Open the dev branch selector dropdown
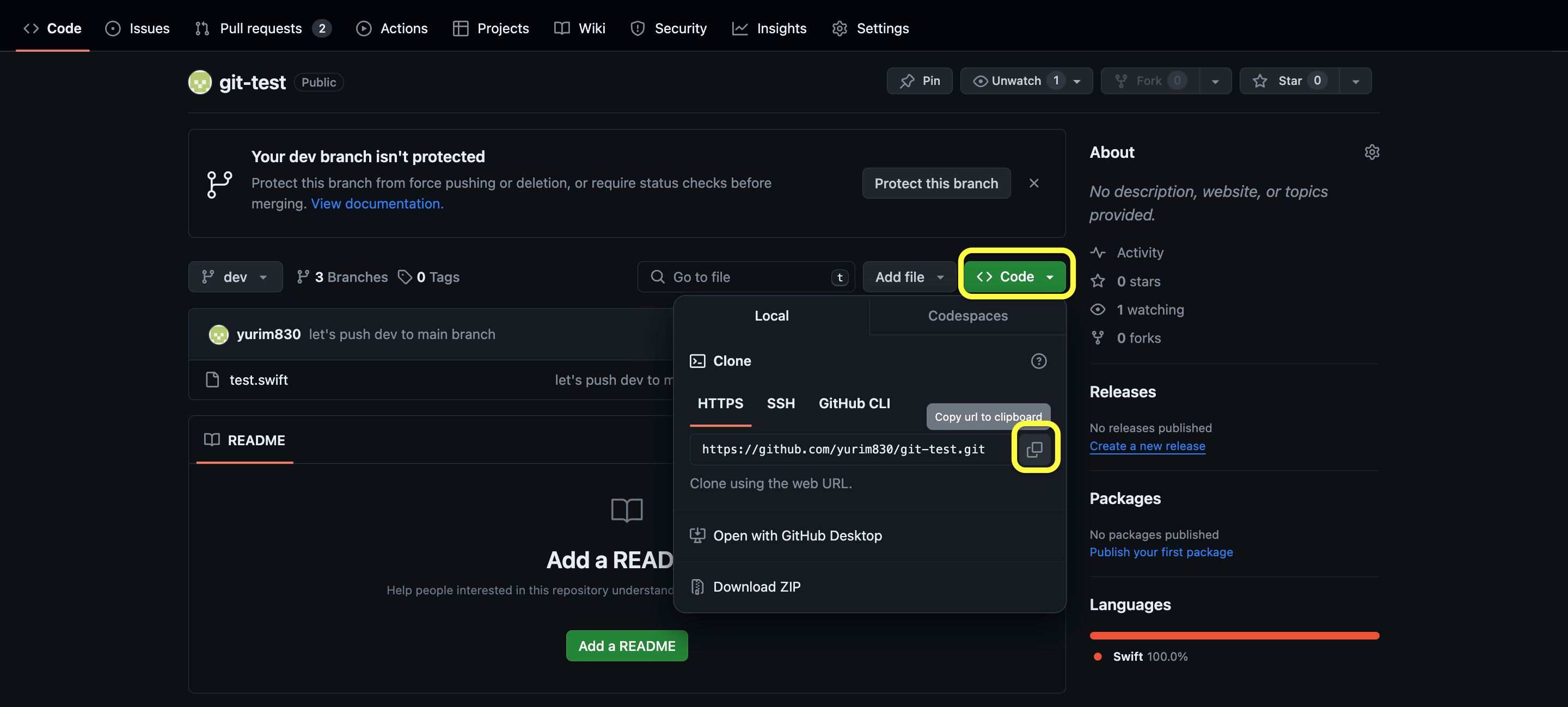The width and height of the screenshot is (1568, 707). pos(235,277)
